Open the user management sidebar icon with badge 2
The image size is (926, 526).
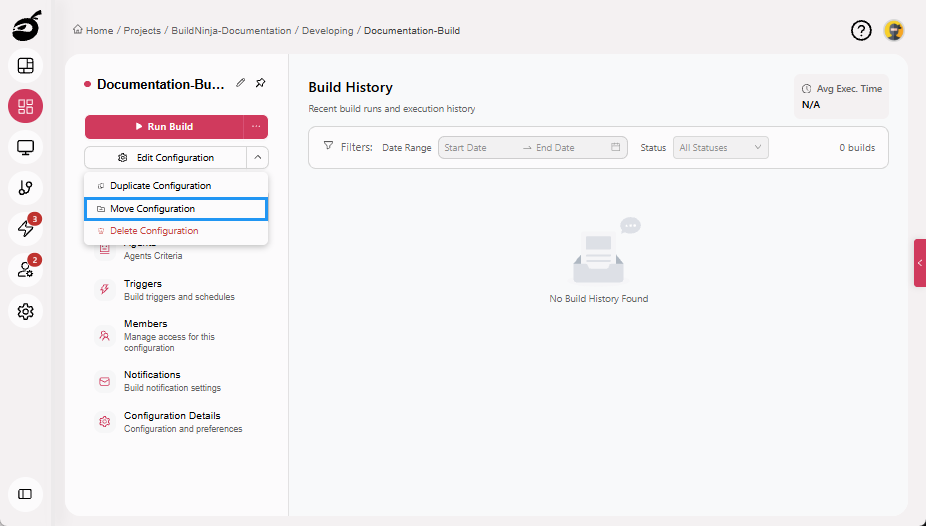(x=25, y=270)
